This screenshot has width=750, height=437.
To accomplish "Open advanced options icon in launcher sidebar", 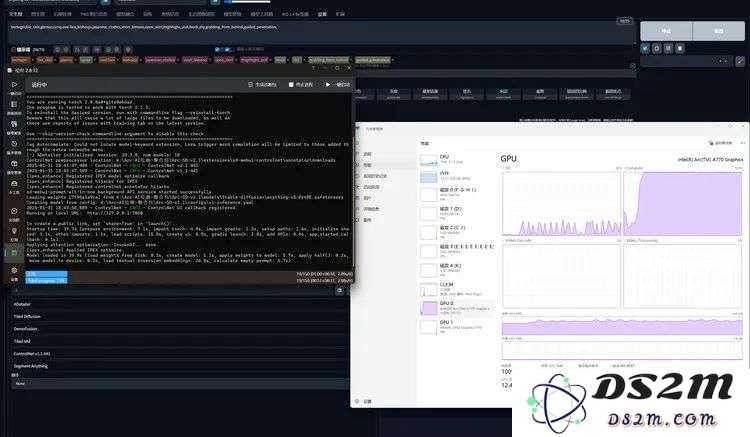I will [14, 104].
